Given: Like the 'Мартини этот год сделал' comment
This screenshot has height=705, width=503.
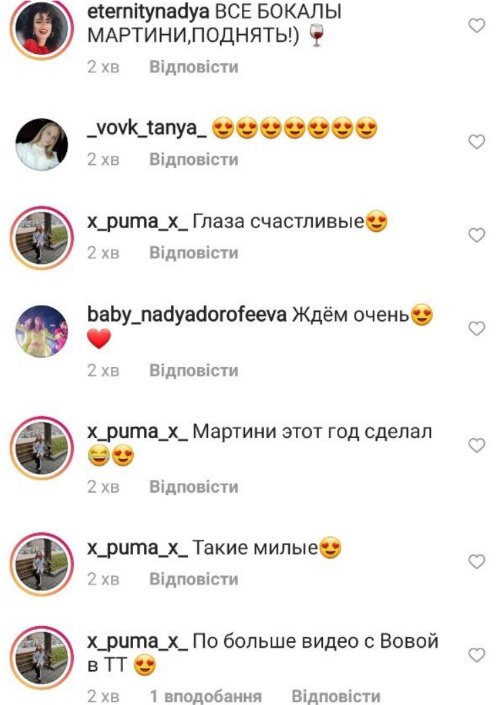Looking at the screenshot, I should pyautogui.click(x=476, y=445).
